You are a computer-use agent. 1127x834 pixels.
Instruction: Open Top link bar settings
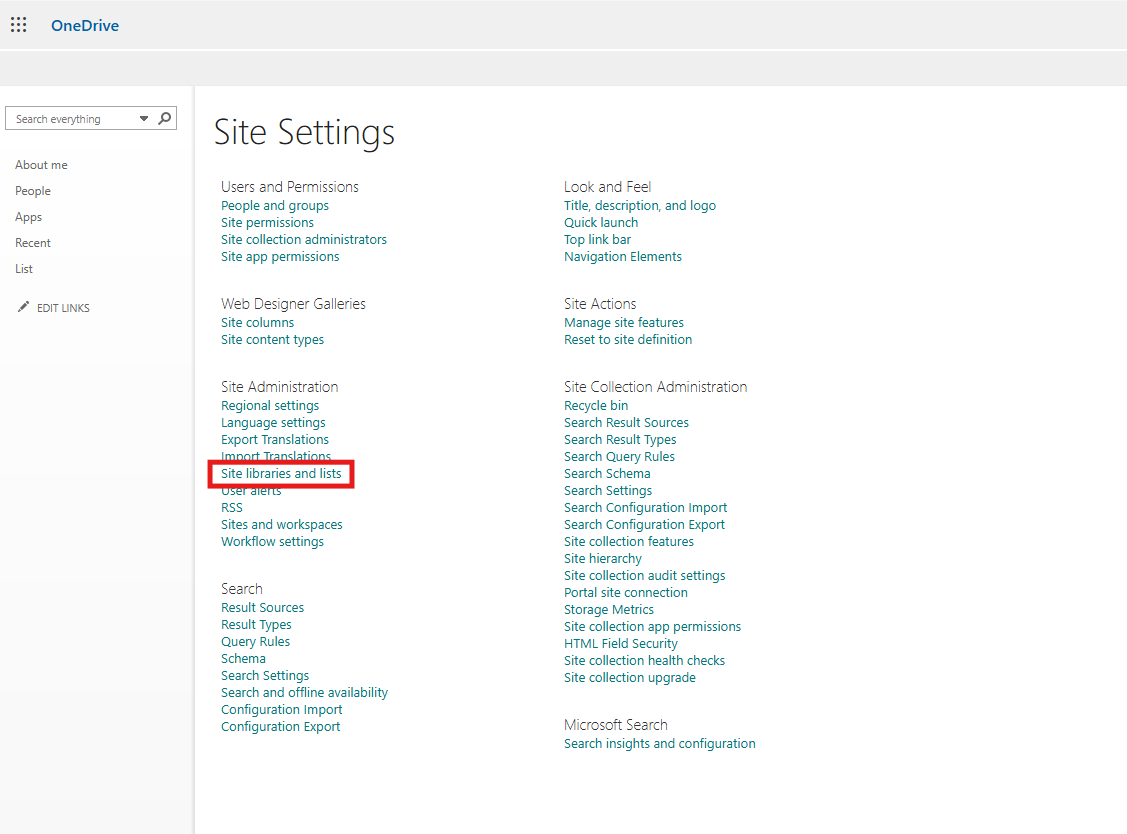(597, 239)
